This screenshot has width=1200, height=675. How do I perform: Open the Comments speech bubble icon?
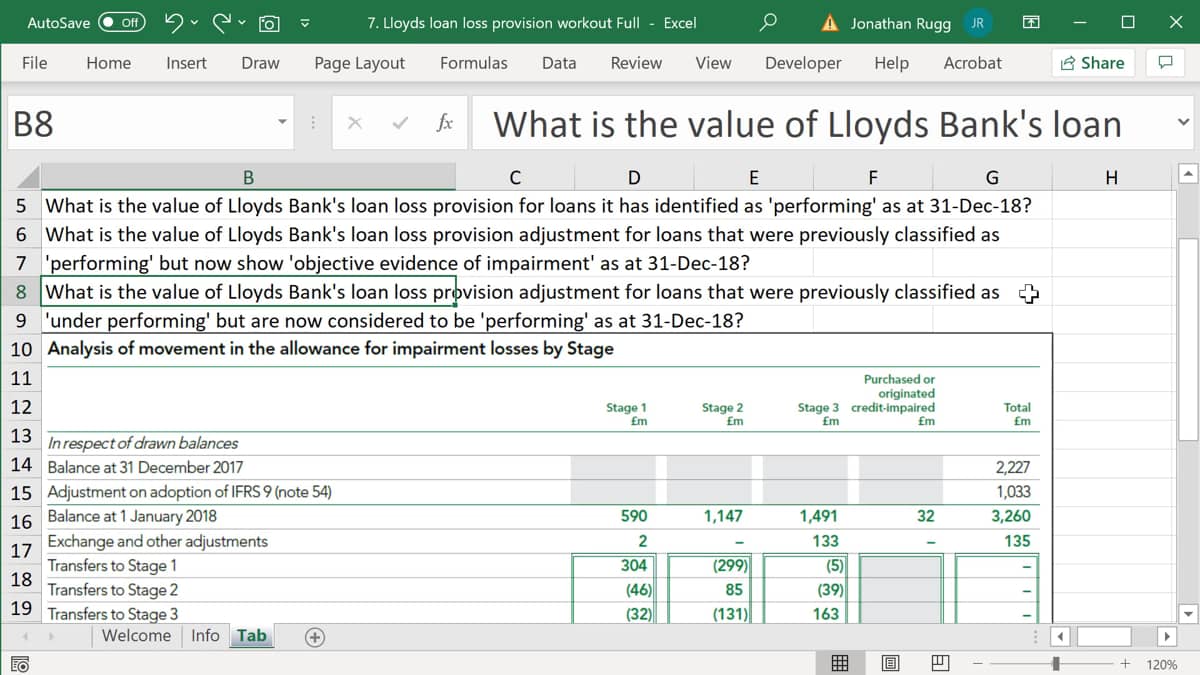[1164, 63]
